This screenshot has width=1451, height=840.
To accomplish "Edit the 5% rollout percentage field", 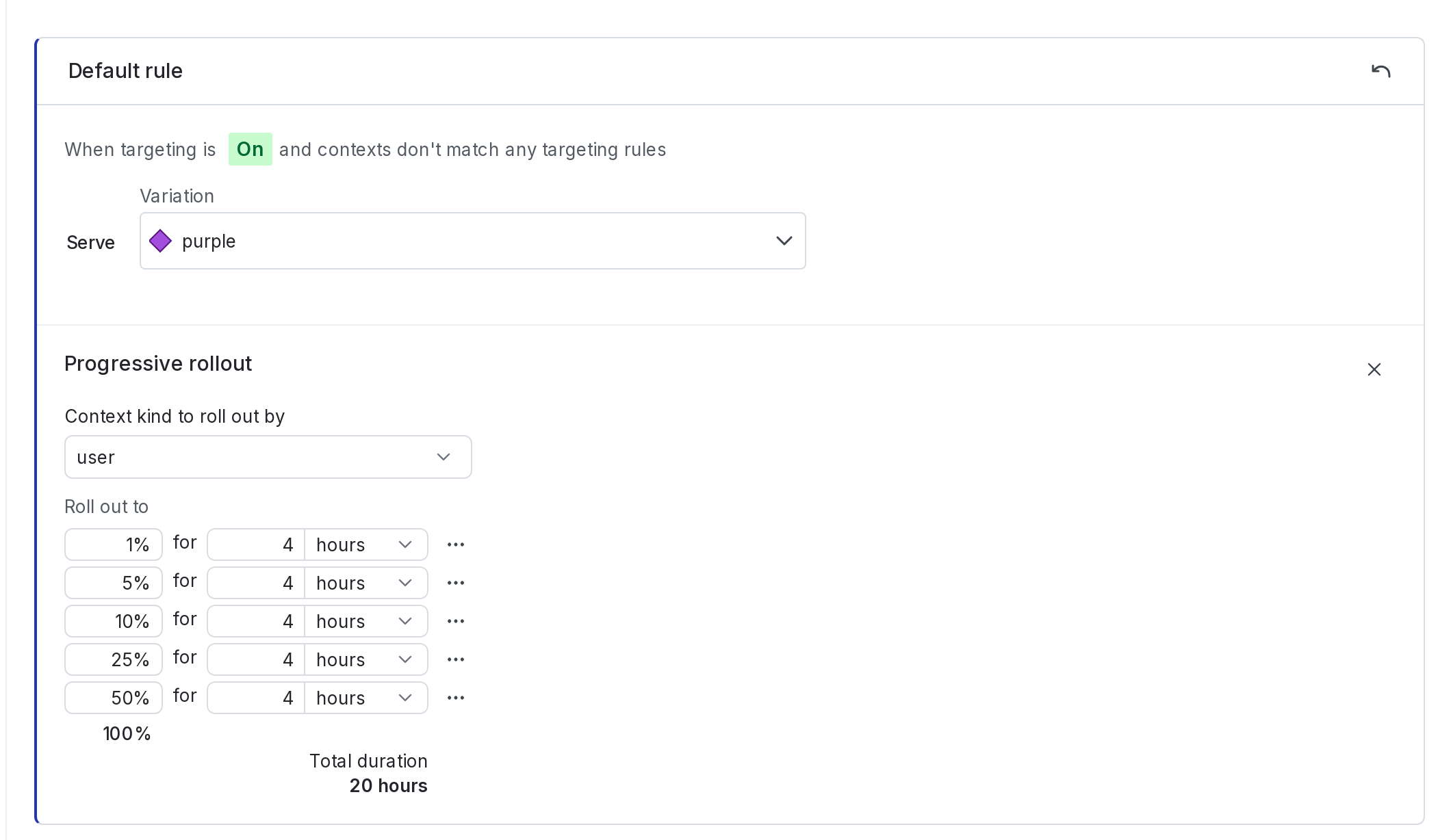I will (x=114, y=583).
